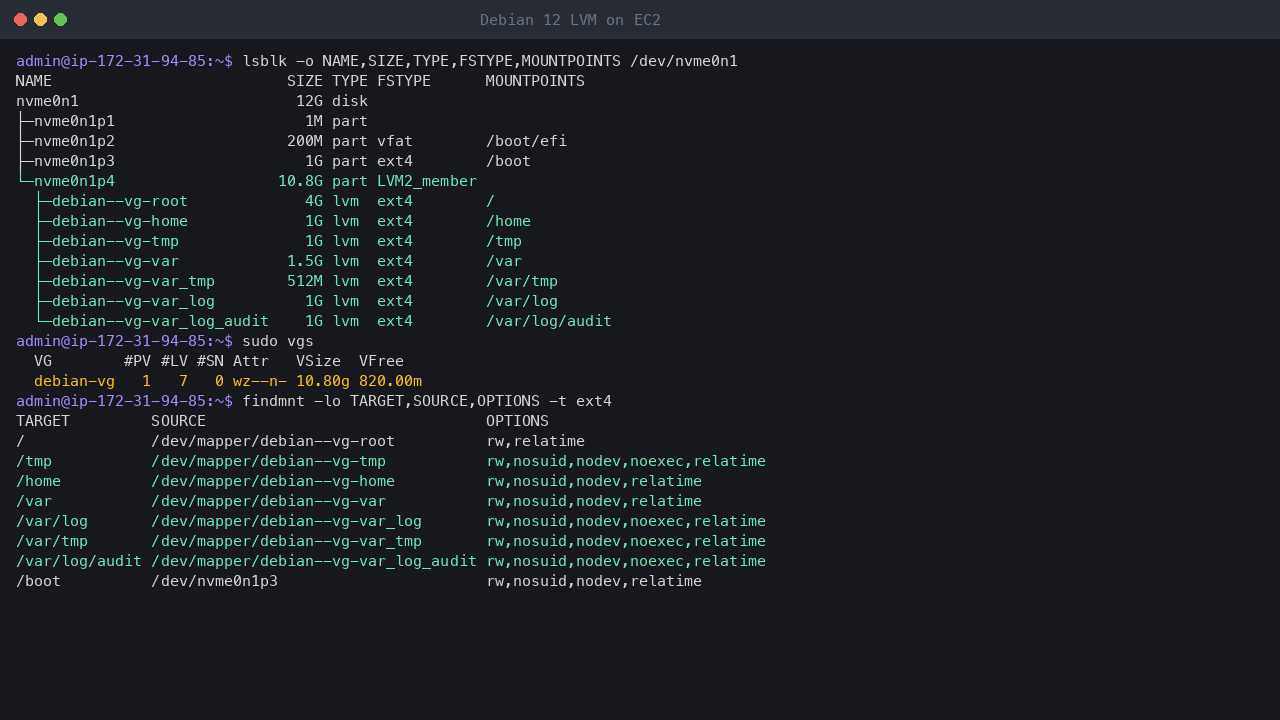Screen dimensions: 1280x720
Task: Click the #PV column header
Action: [138, 361]
